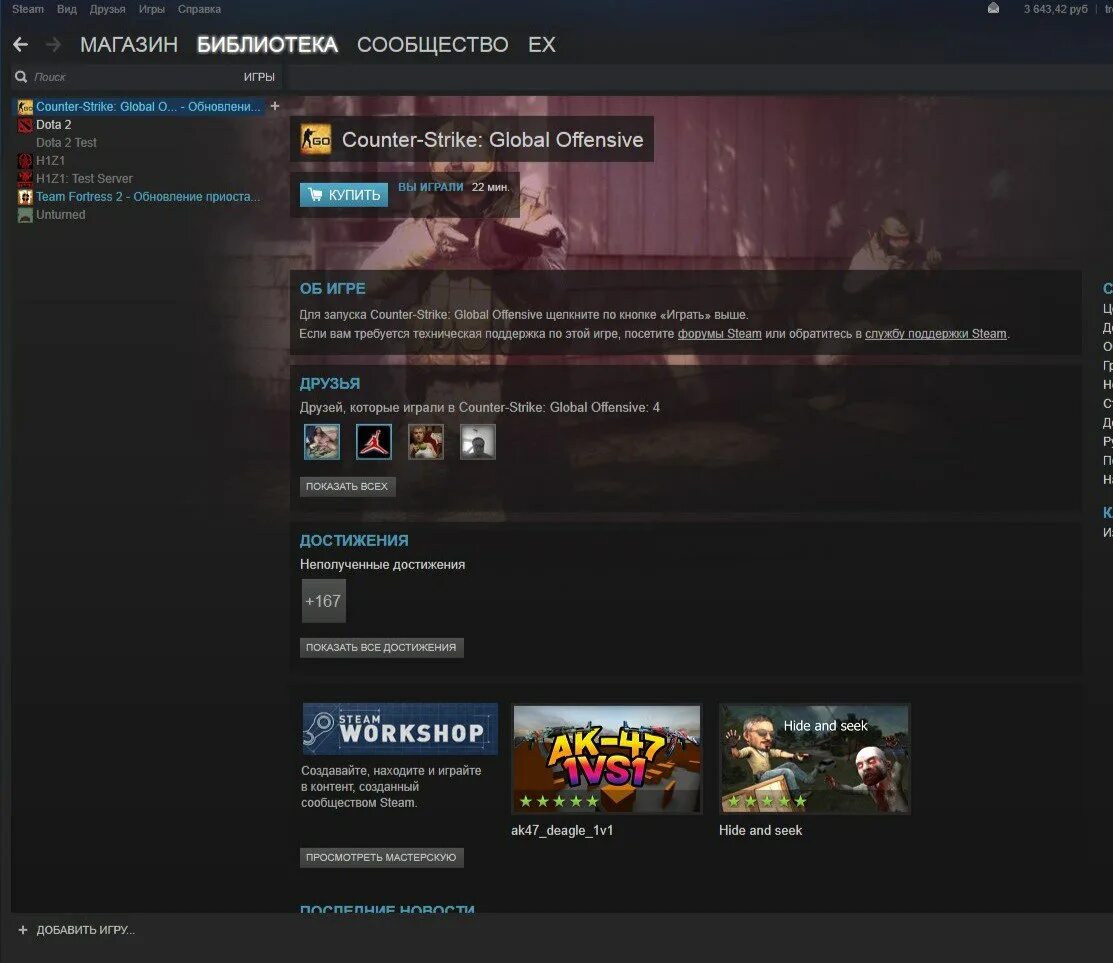Click the ВЫ ИГРАЛИ 22 мин. playtime text
Screen dimensions: 1113x963
(x=454, y=187)
